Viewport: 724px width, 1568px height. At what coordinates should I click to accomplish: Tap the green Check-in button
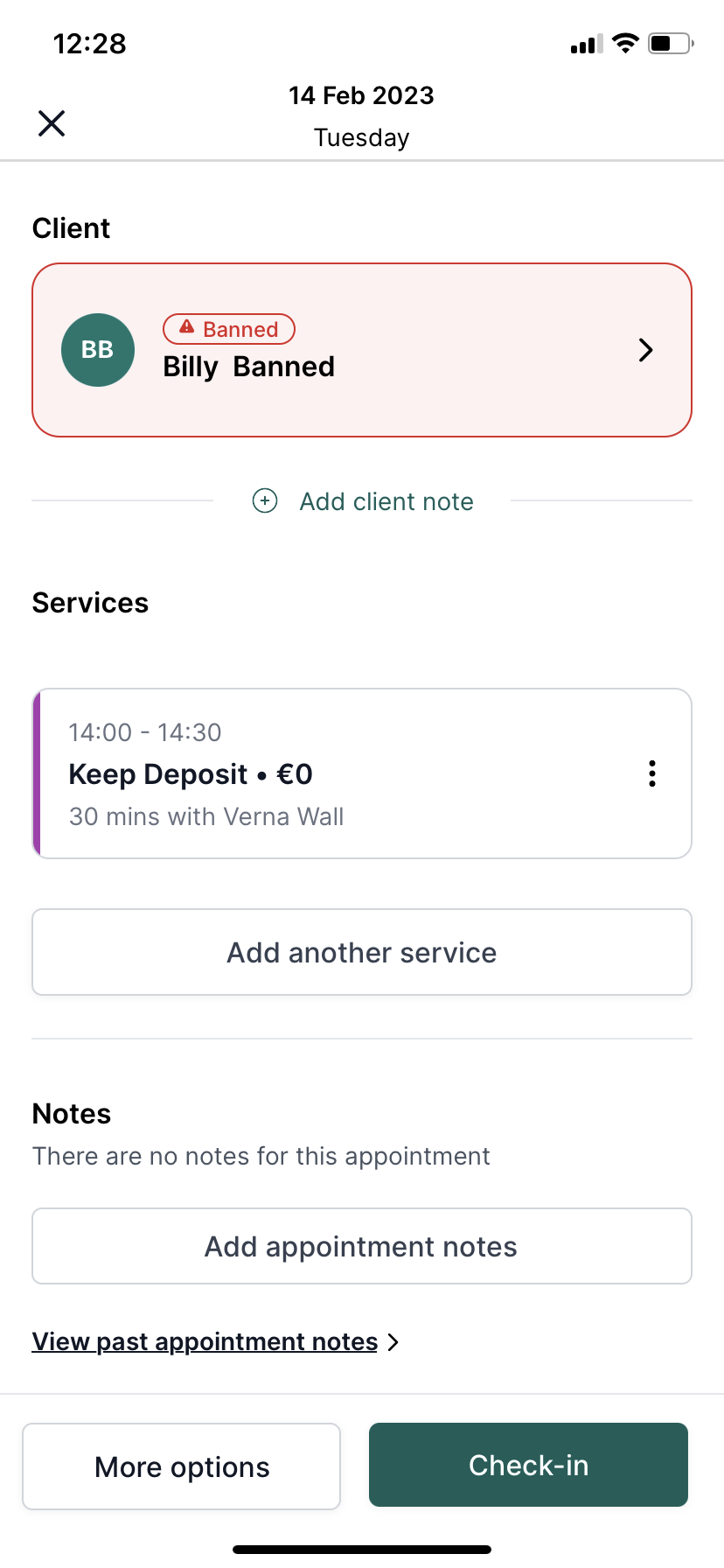pyautogui.click(x=528, y=1465)
